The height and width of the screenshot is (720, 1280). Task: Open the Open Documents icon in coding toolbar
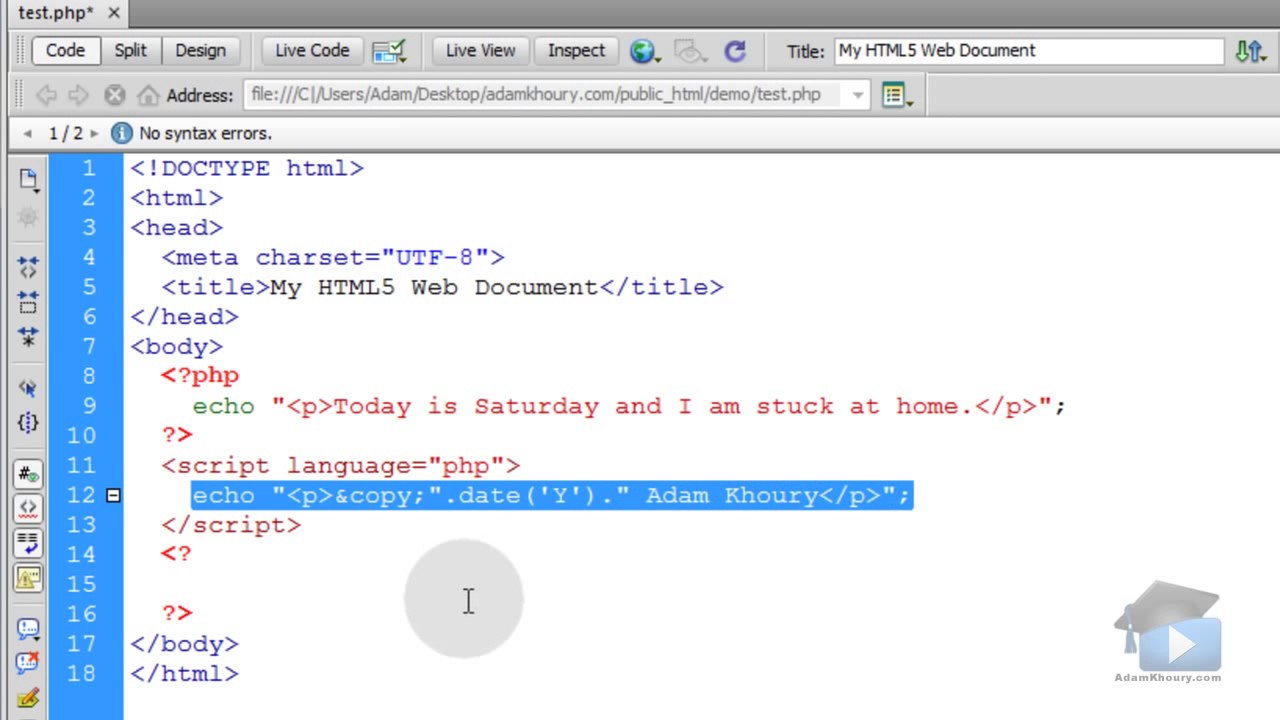click(28, 181)
